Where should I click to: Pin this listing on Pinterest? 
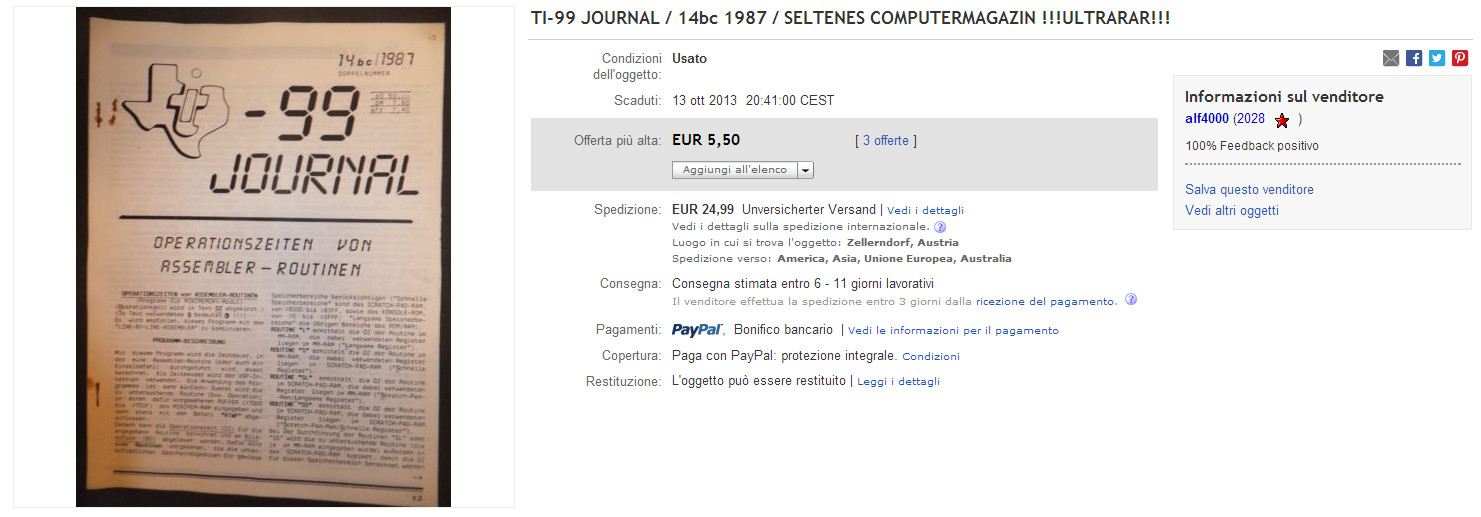[1460, 58]
